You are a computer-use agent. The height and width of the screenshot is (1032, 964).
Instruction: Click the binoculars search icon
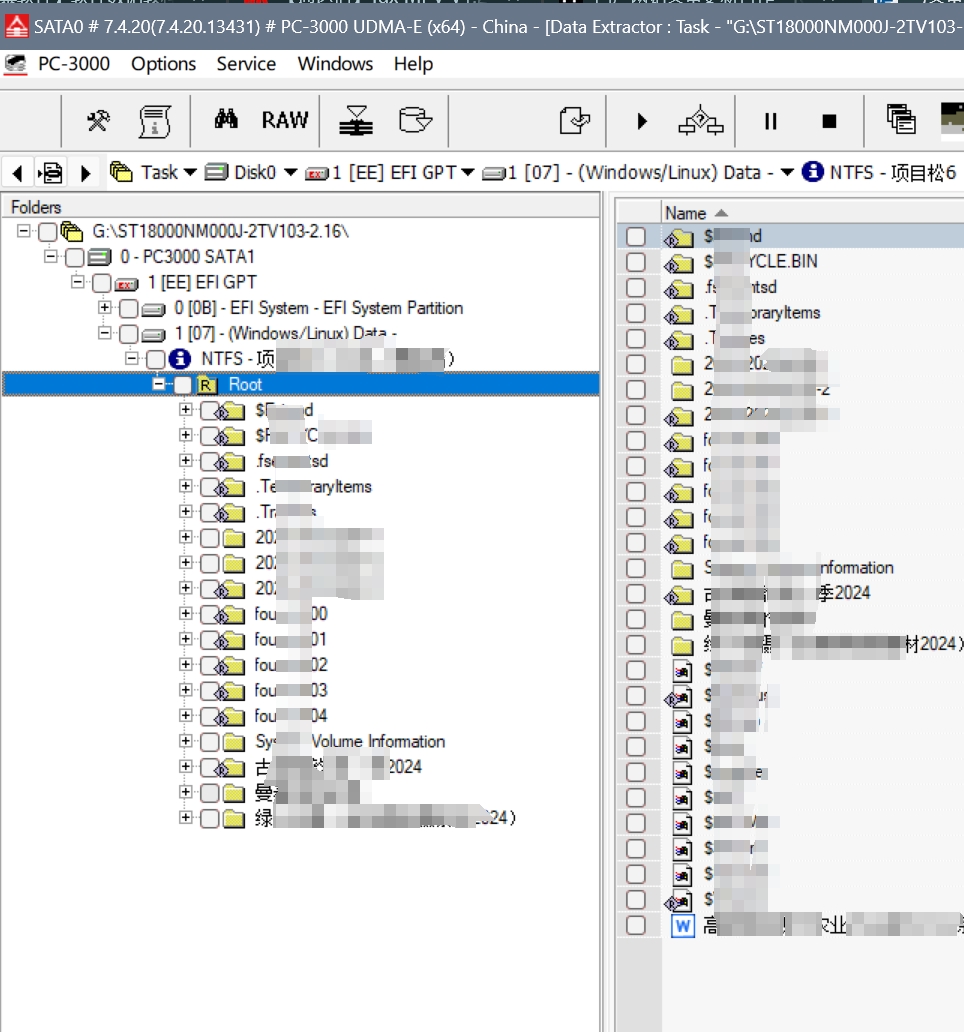click(x=226, y=120)
